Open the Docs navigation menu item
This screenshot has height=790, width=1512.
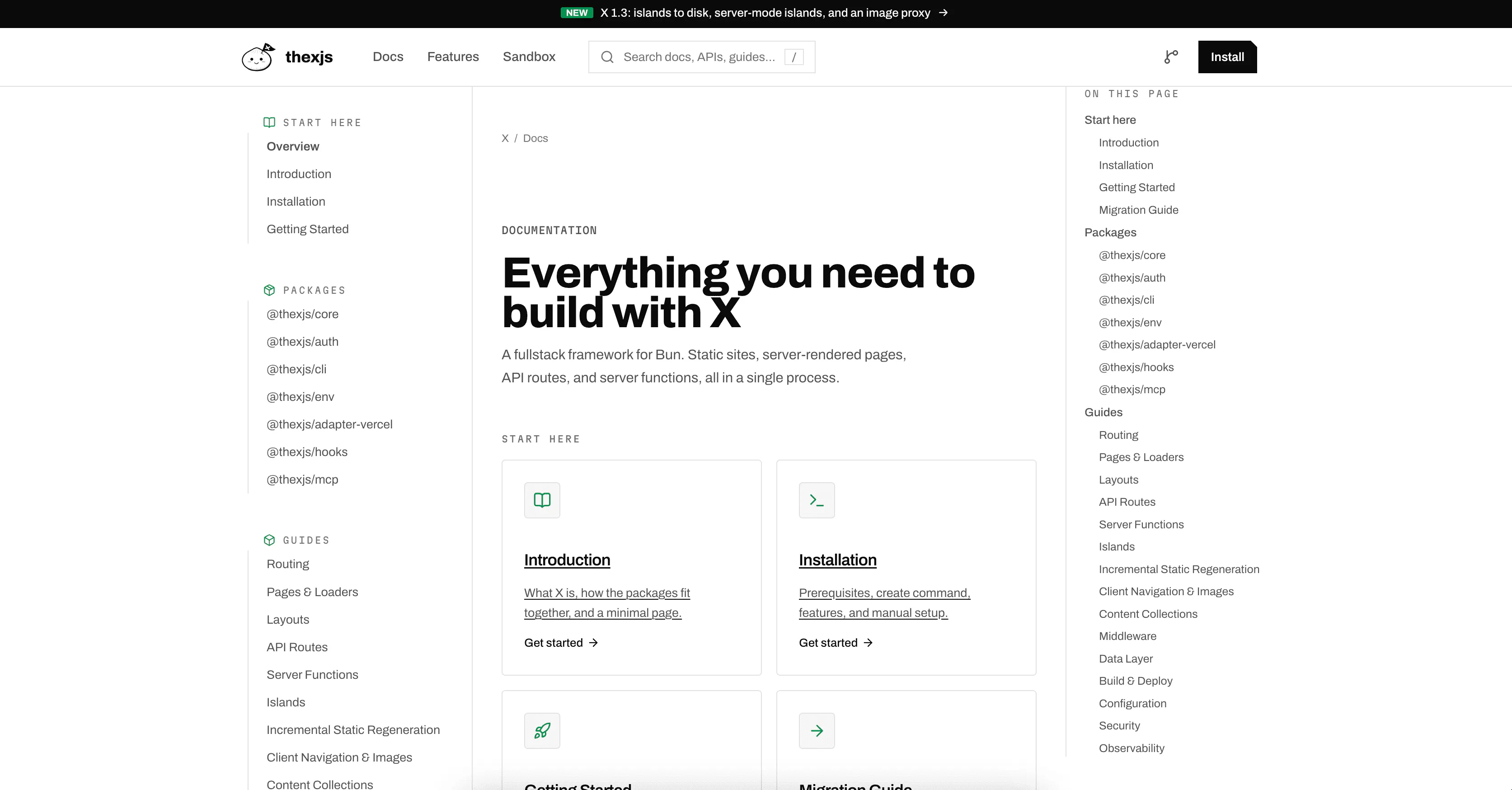[388, 57]
